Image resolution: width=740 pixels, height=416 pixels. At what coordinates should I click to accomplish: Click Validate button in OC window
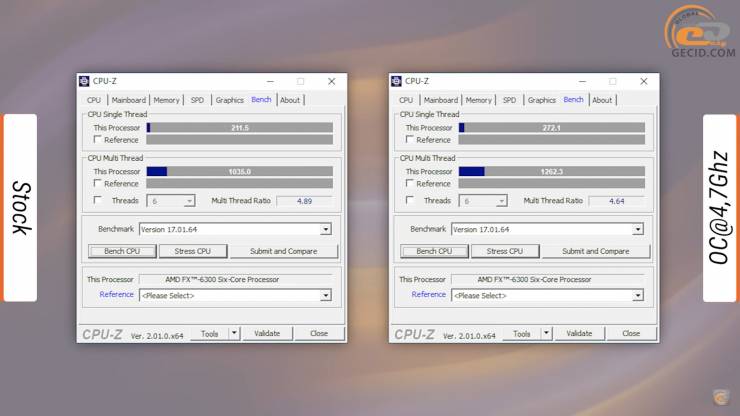point(579,333)
